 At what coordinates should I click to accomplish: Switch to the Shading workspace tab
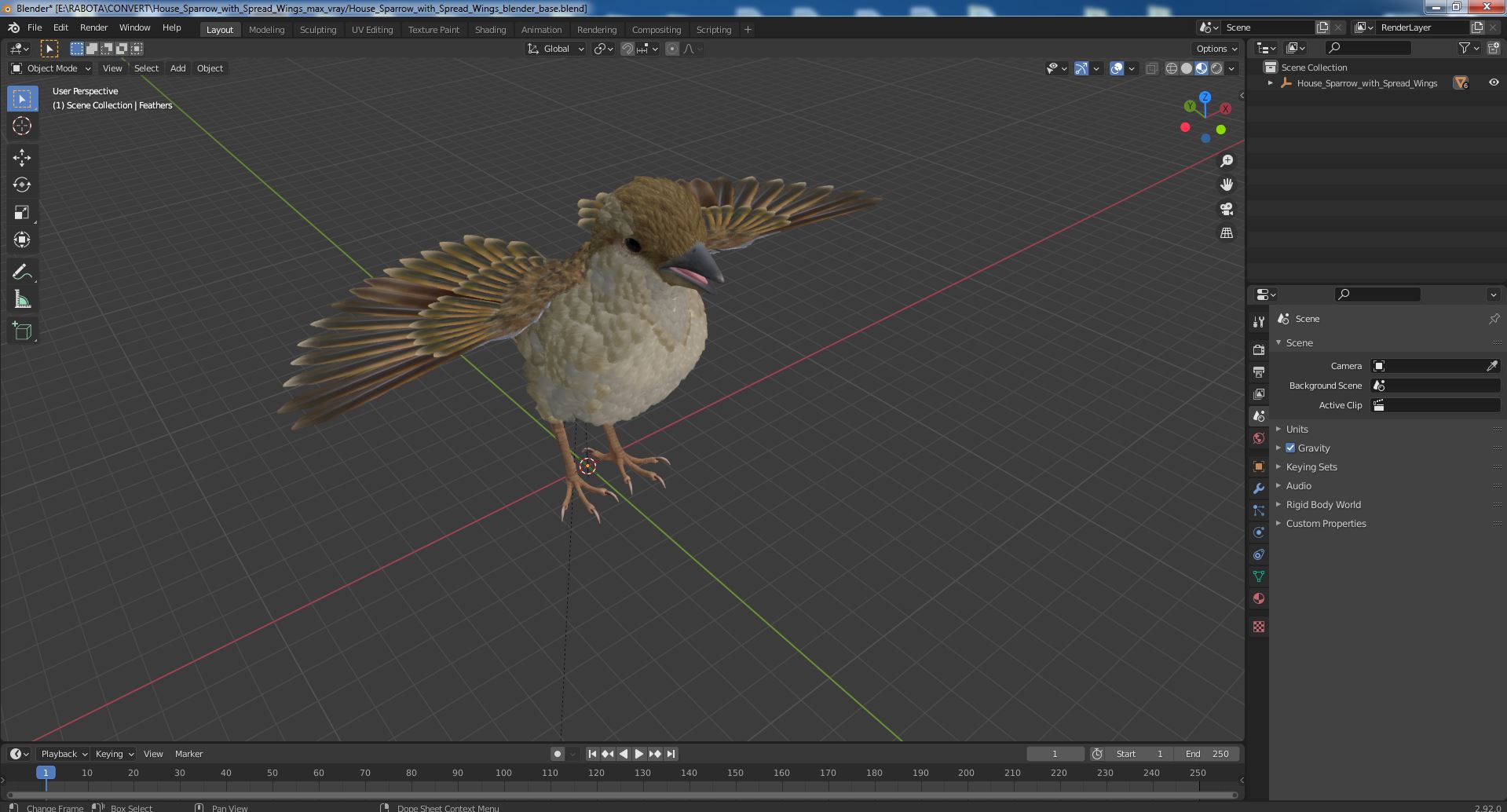tap(490, 29)
